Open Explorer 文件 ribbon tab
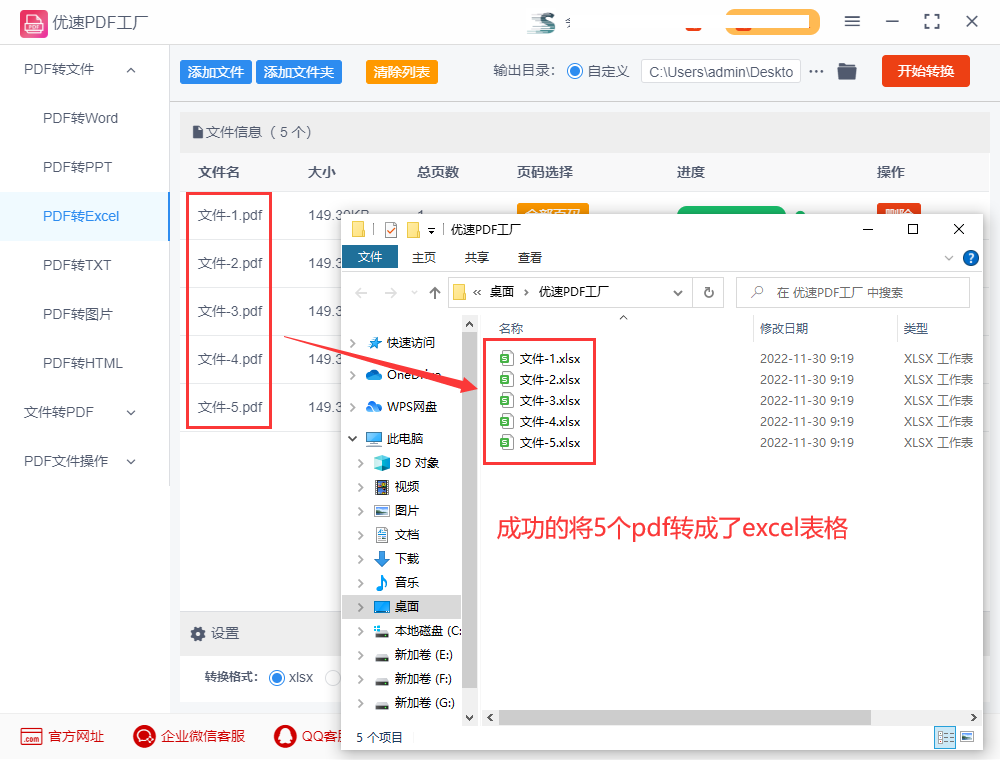This screenshot has height=760, width=1000. point(370,257)
